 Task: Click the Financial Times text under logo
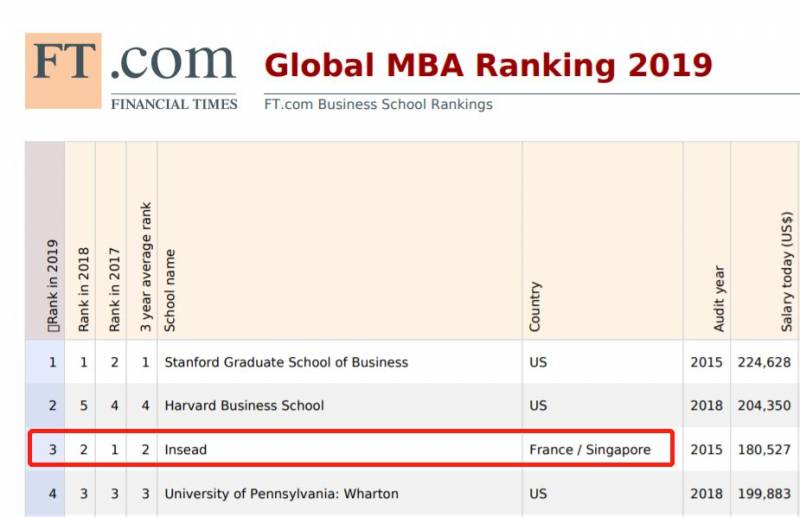click(x=174, y=104)
